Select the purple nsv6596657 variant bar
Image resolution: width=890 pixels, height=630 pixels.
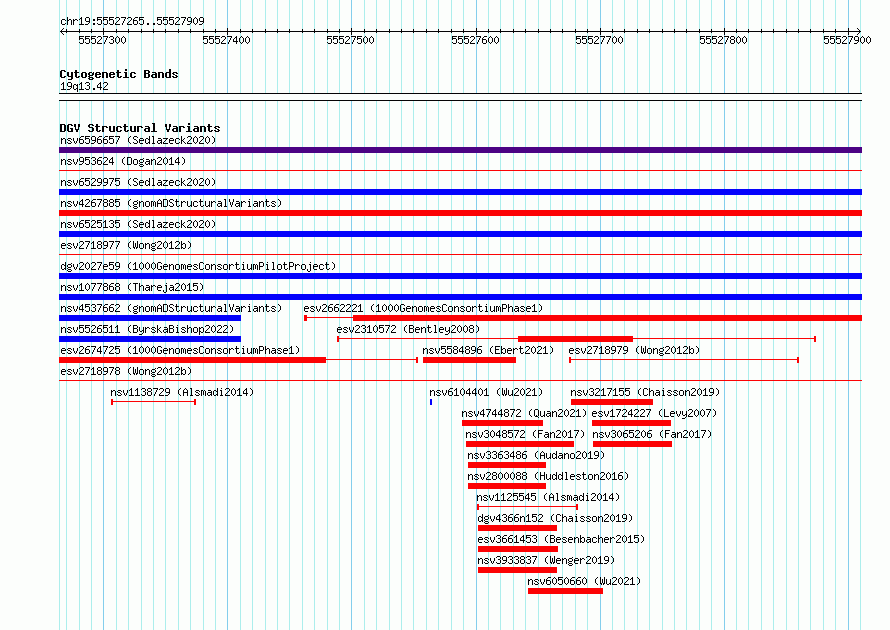pyautogui.click(x=460, y=150)
